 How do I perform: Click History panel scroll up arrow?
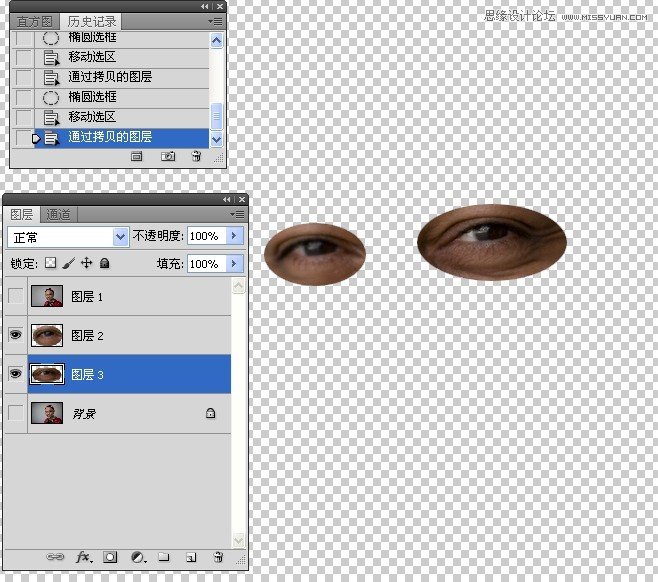click(x=216, y=41)
